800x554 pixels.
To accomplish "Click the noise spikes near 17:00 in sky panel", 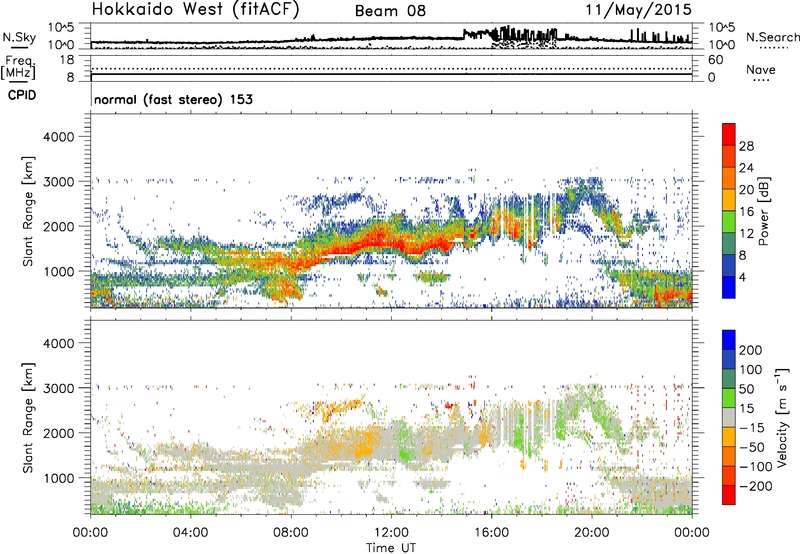I will click(x=526, y=35).
